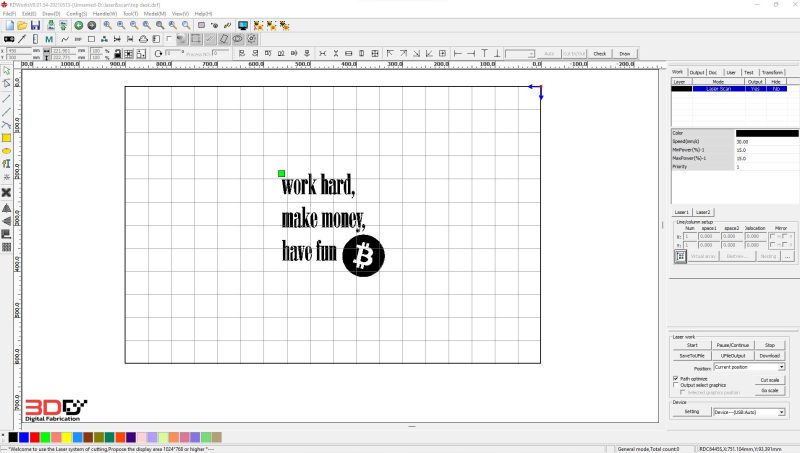Switch to the Transform tab
This screenshot has height=453, width=800.
[x=772, y=72]
